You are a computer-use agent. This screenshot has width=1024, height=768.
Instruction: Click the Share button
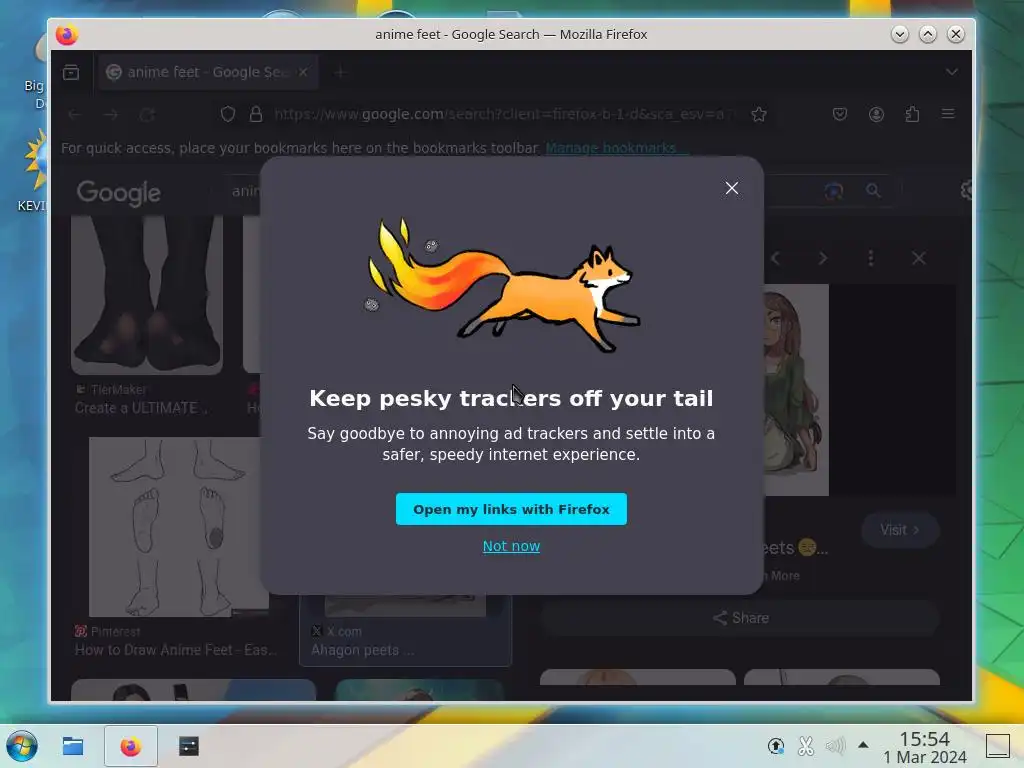[x=741, y=618]
